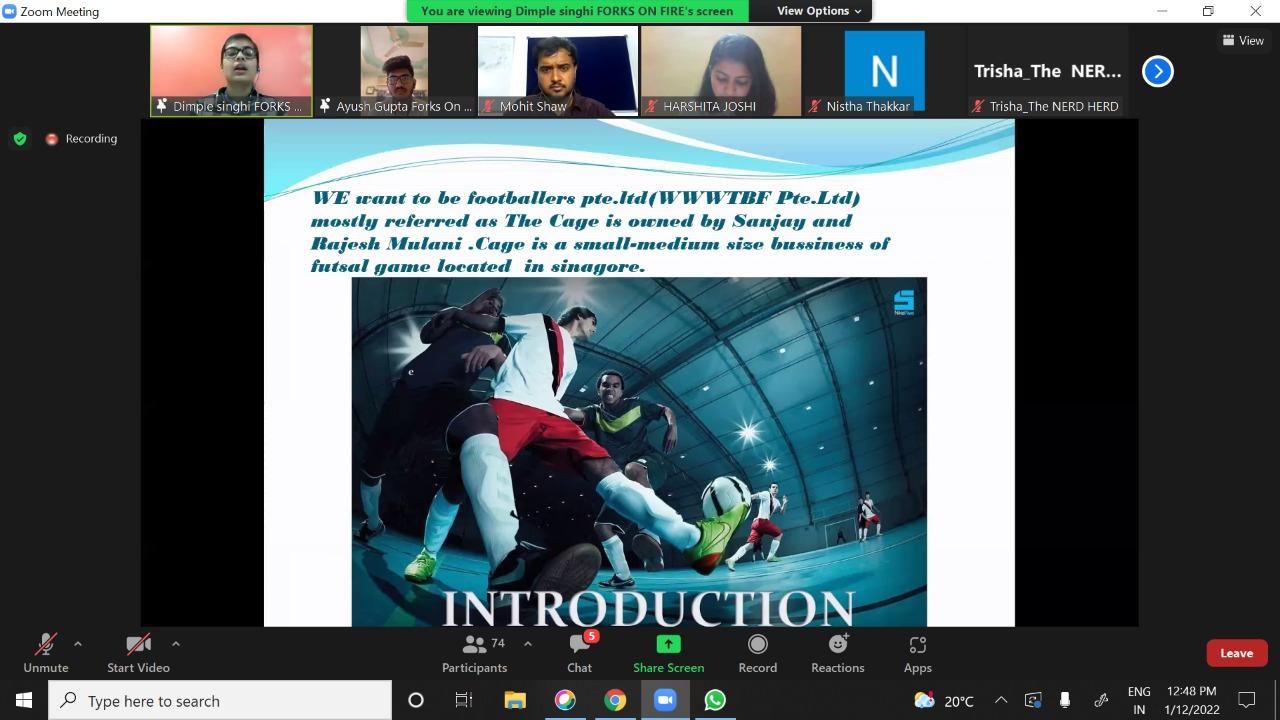This screenshot has height=720, width=1280.
Task: Turn on camera with Start Video
Action: click(138, 653)
